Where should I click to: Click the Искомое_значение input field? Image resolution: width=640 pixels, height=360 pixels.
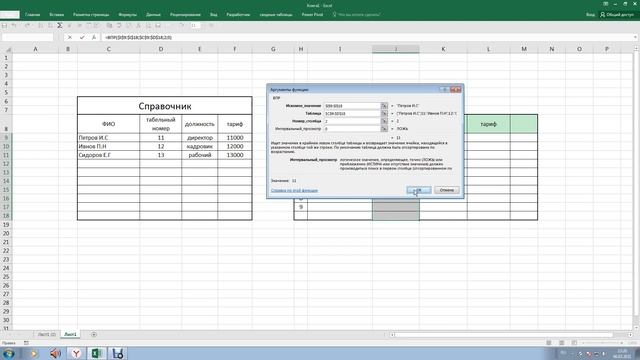pos(352,106)
